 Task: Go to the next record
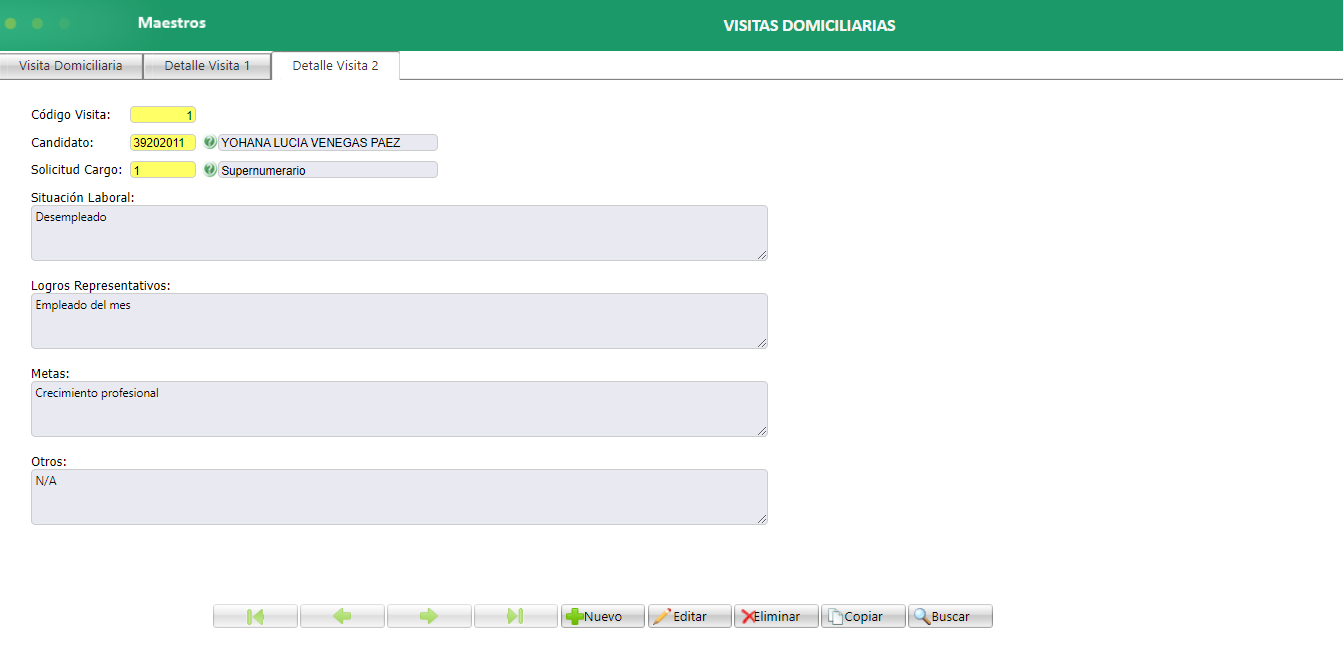click(429, 616)
